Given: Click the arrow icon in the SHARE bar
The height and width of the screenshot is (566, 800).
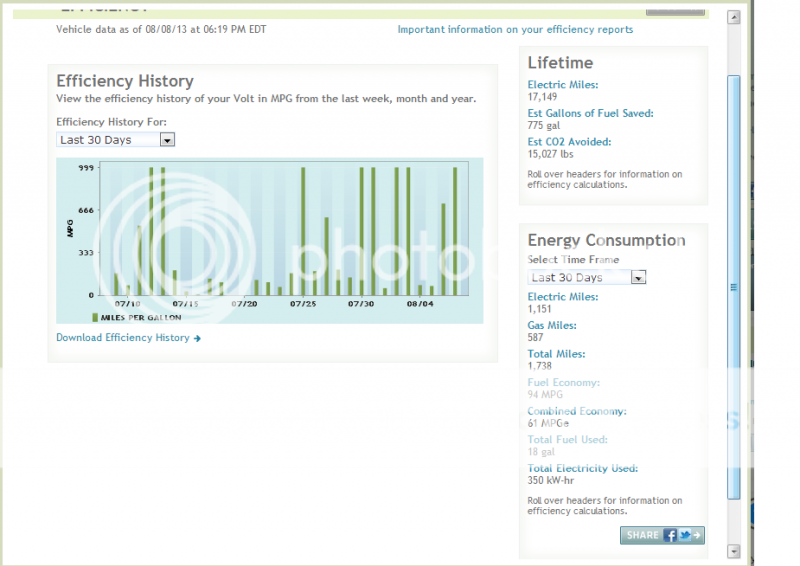Looking at the screenshot, I should pyautogui.click(x=697, y=535).
